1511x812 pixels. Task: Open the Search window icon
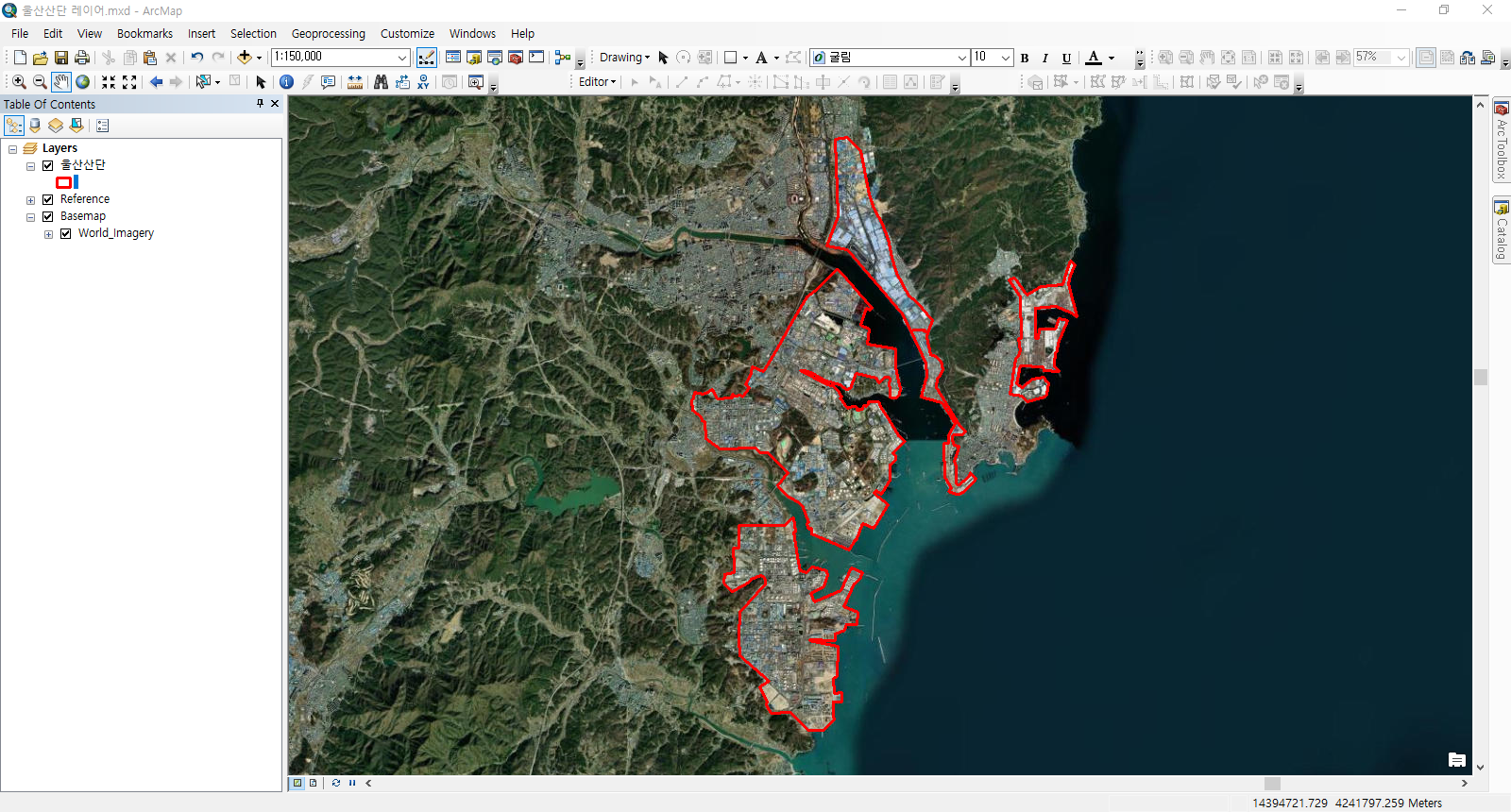[x=495, y=58]
